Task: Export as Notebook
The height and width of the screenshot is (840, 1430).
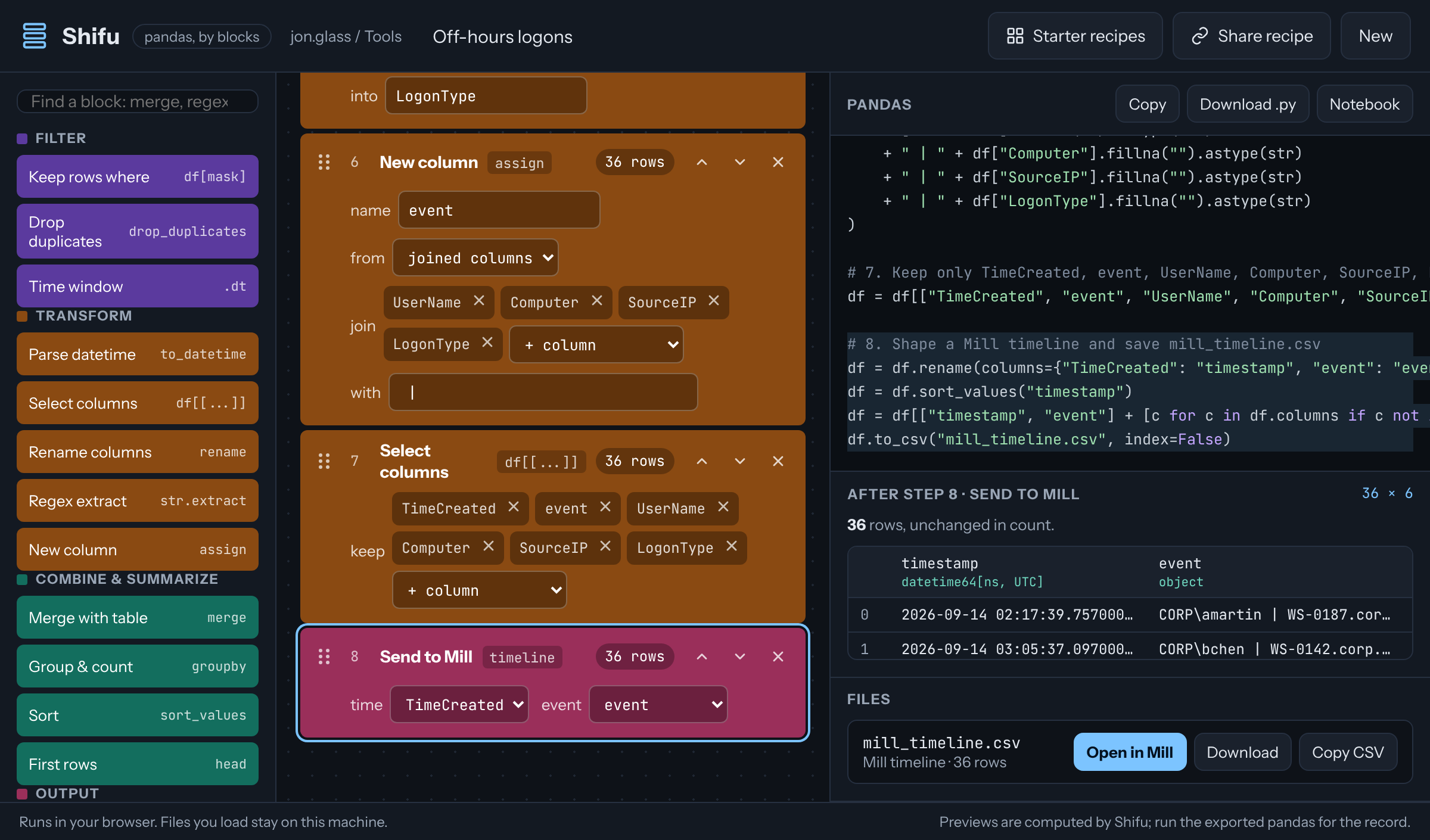Action: (1364, 104)
